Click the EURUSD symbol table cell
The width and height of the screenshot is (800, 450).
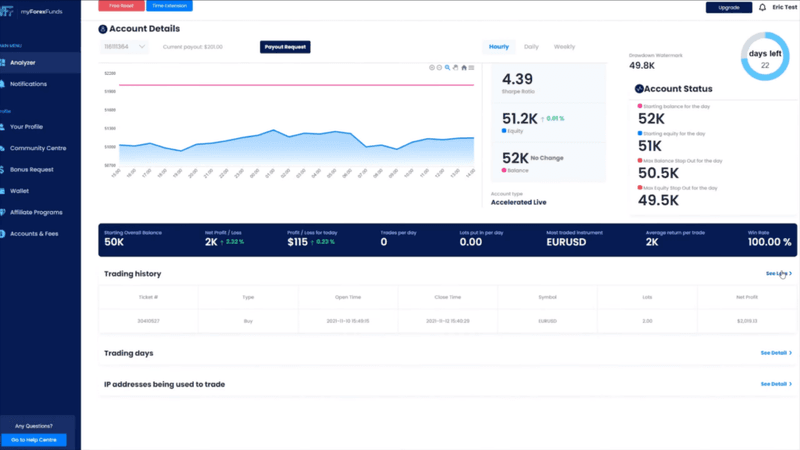[x=547, y=321]
